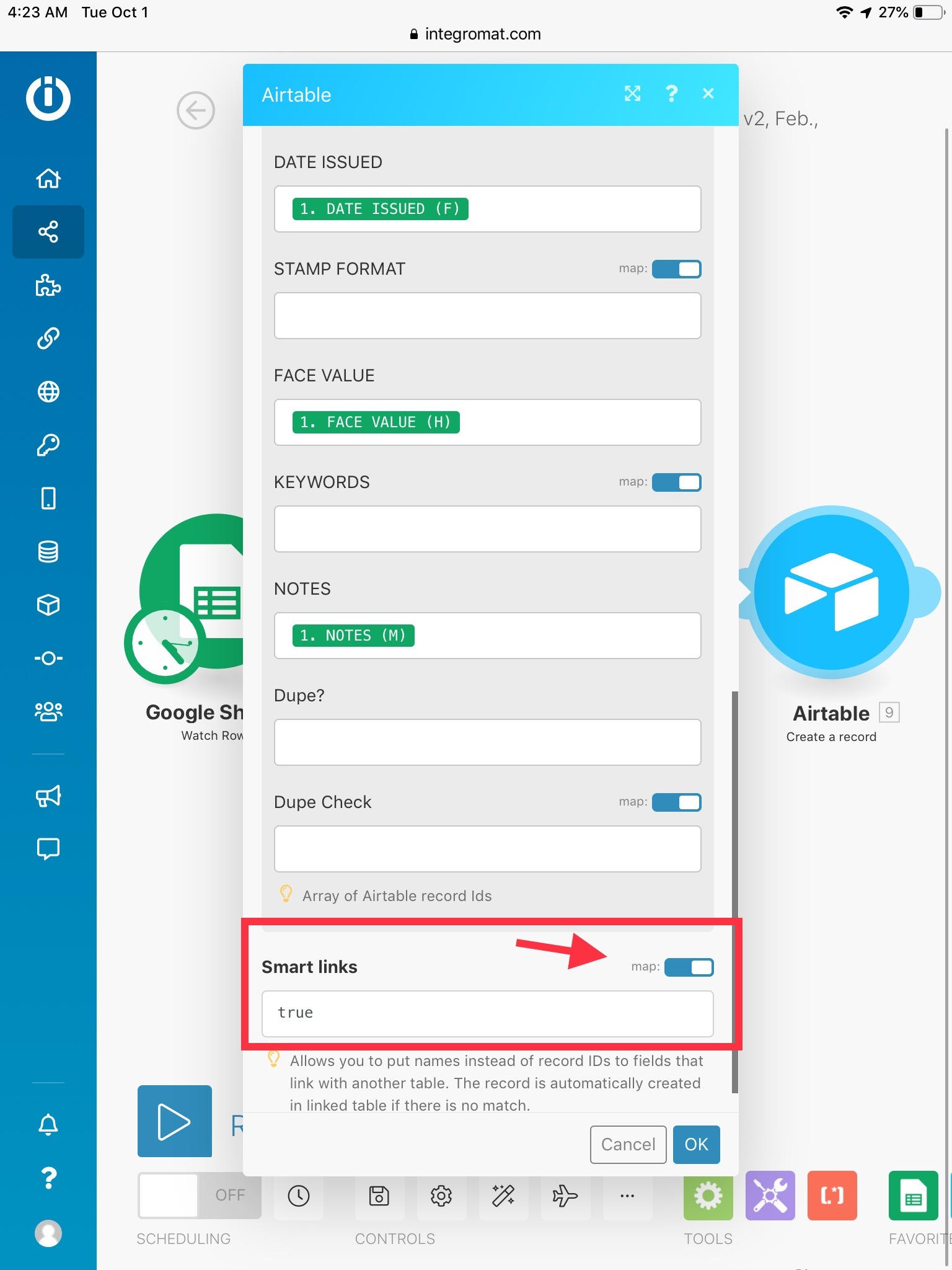Viewport: 952px width, 1270px height.
Task: Open Google Sheets favorite icon
Action: 914,1196
